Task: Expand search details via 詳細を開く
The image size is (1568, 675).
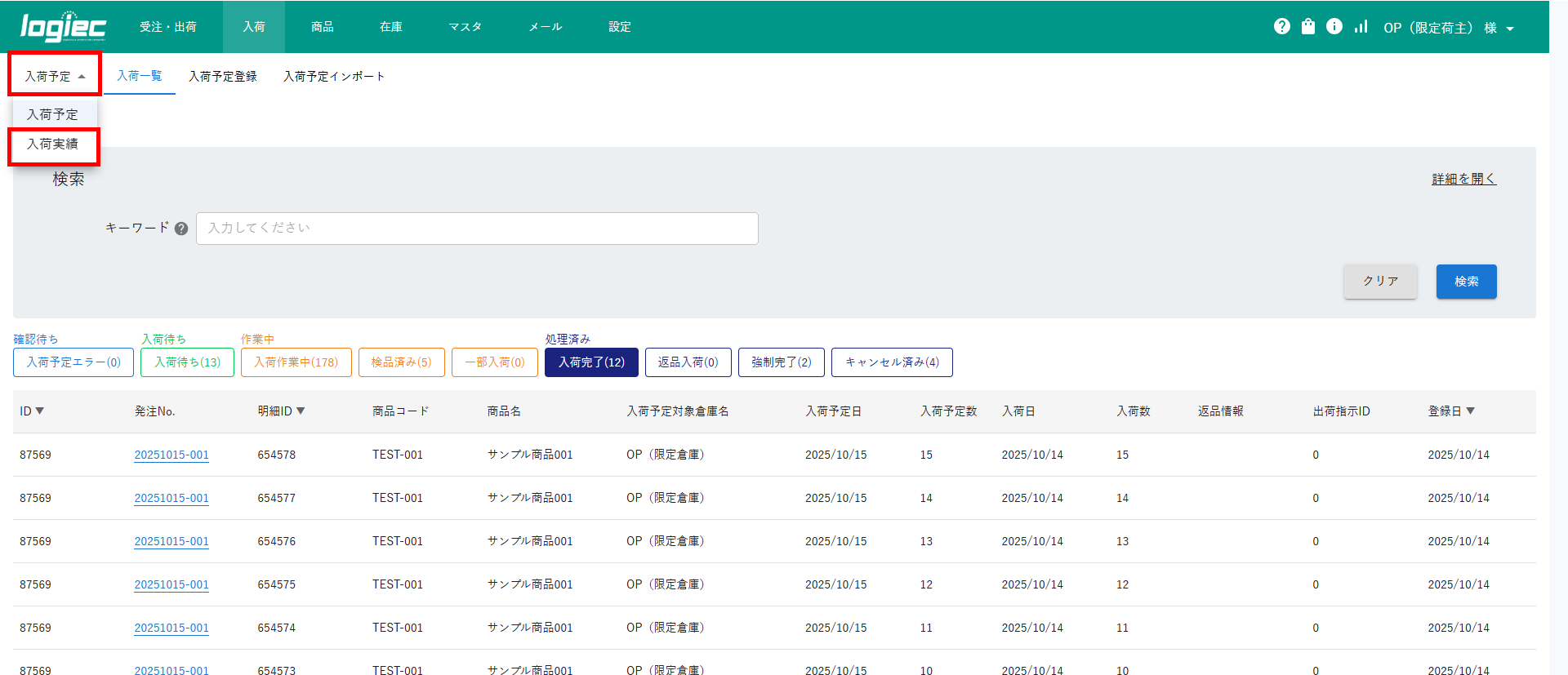Action: (x=1463, y=179)
